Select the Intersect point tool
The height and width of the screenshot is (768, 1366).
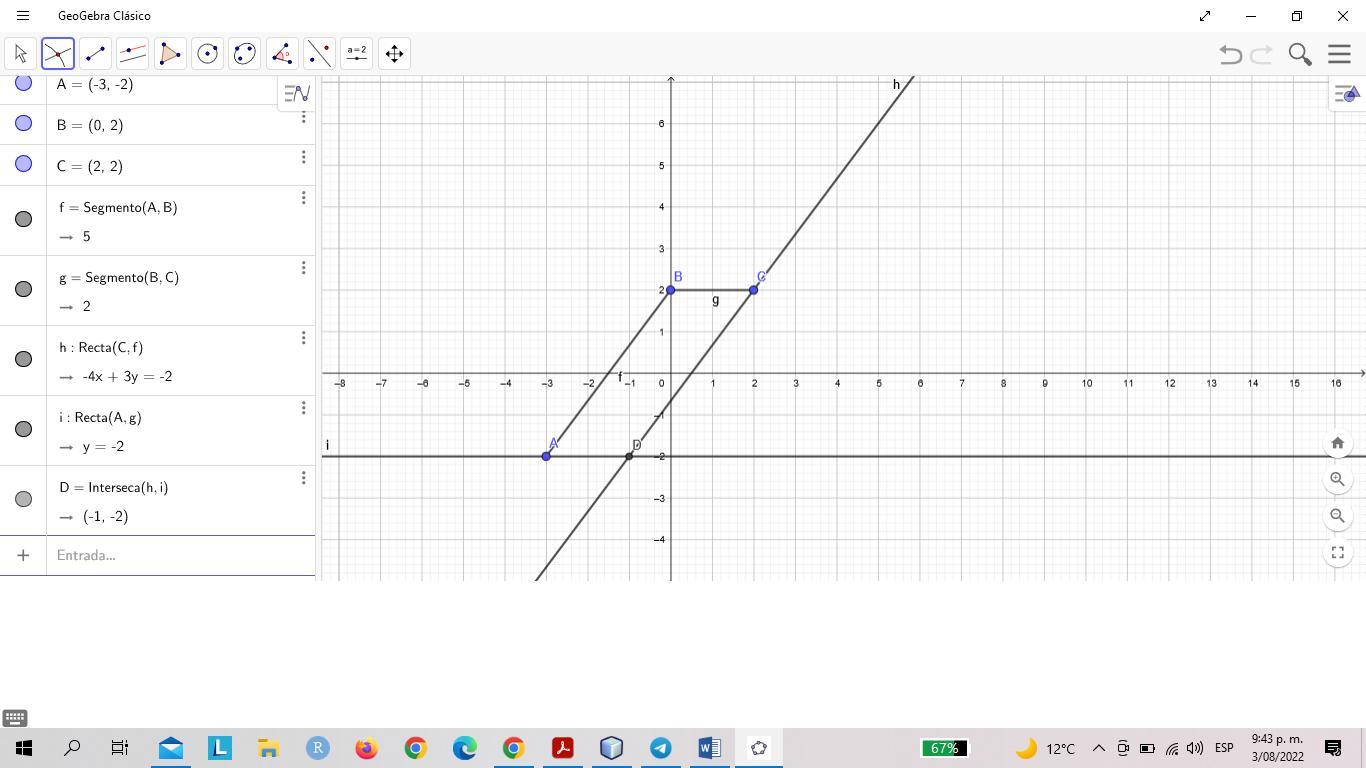coord(58,54)
